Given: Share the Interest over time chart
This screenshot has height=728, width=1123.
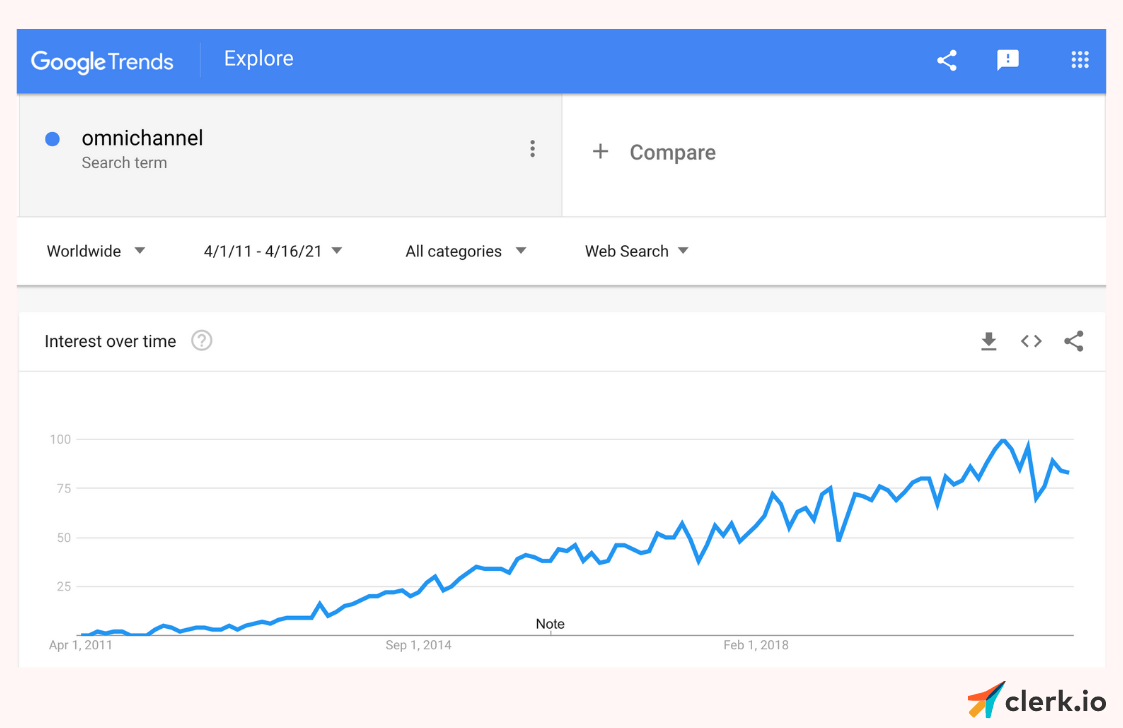Looking at the screenshot, I should [1074, 341].
